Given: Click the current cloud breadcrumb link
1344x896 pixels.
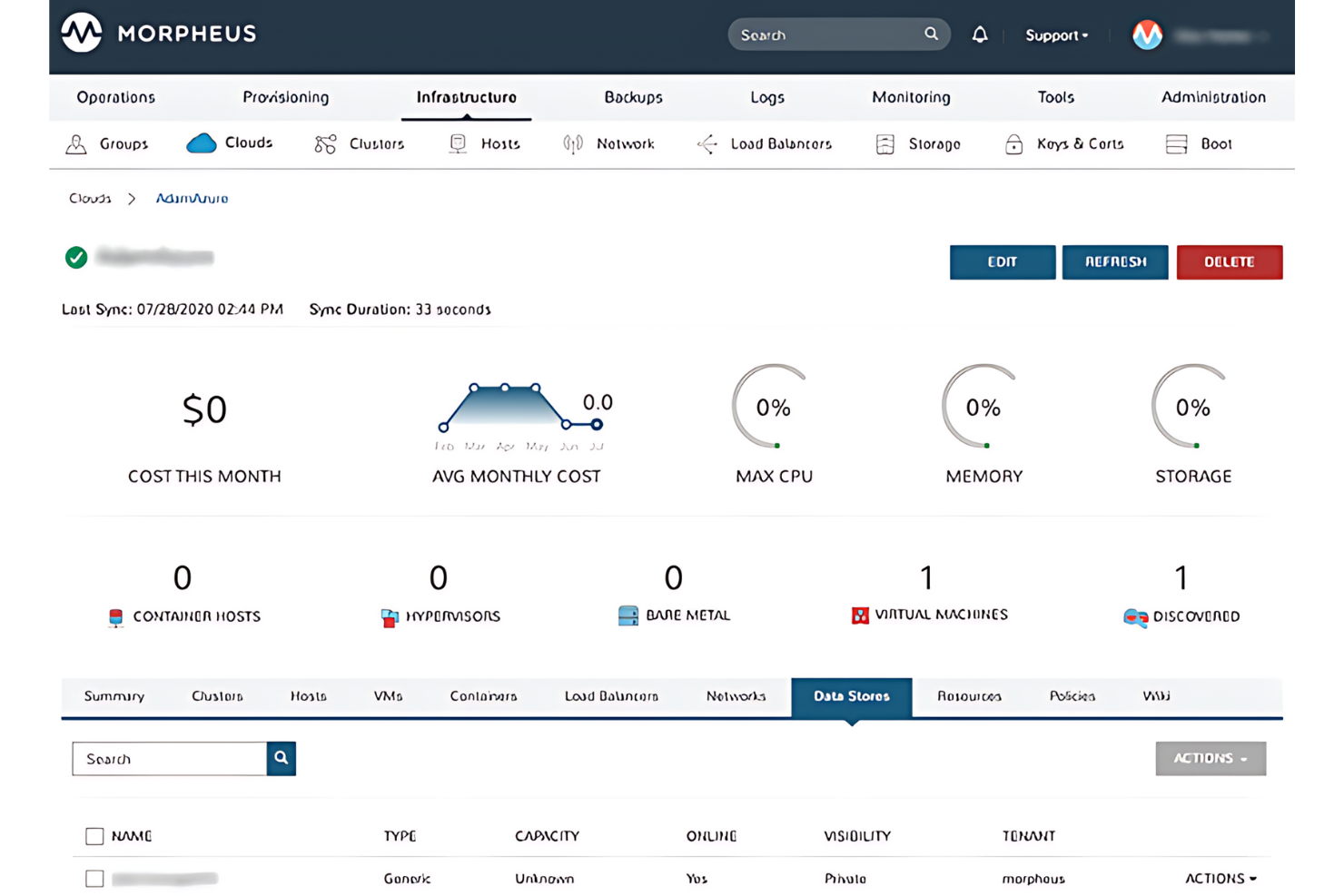Looking at the screenshot, I should (192, 199).
